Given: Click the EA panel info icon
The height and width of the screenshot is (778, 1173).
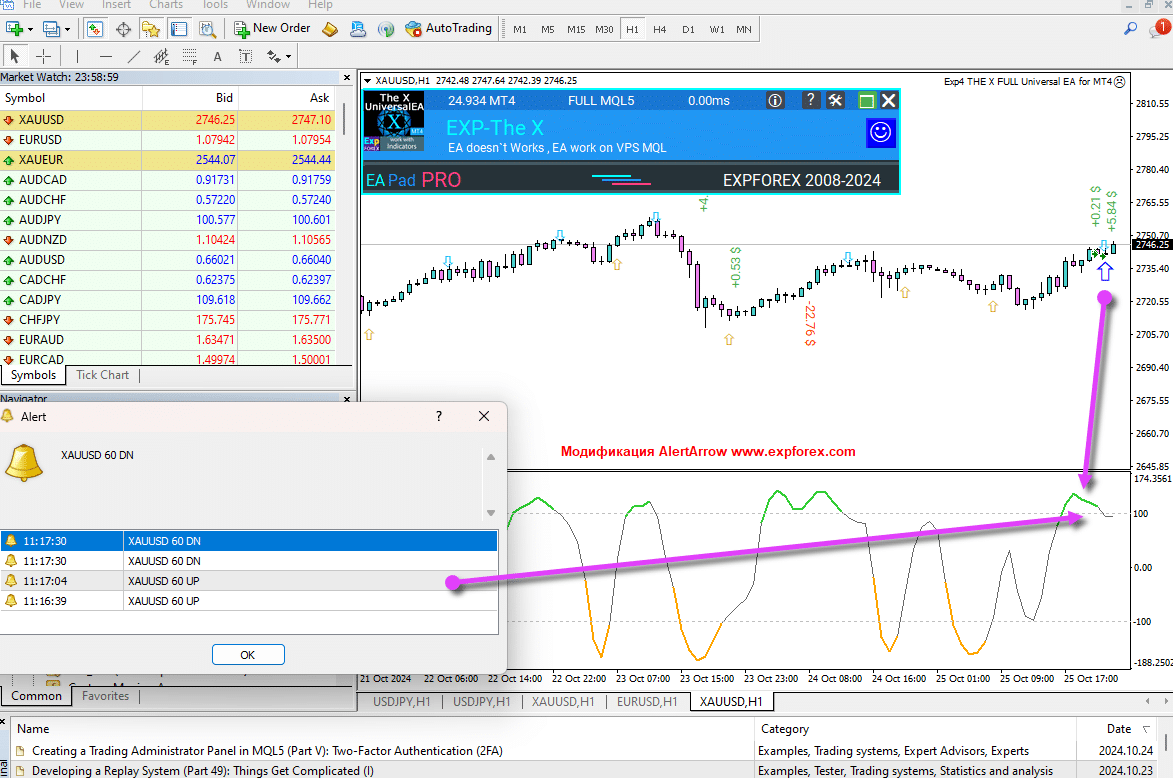Looking at the screenshot, I should pyautogui.click(x=775, y=100).
